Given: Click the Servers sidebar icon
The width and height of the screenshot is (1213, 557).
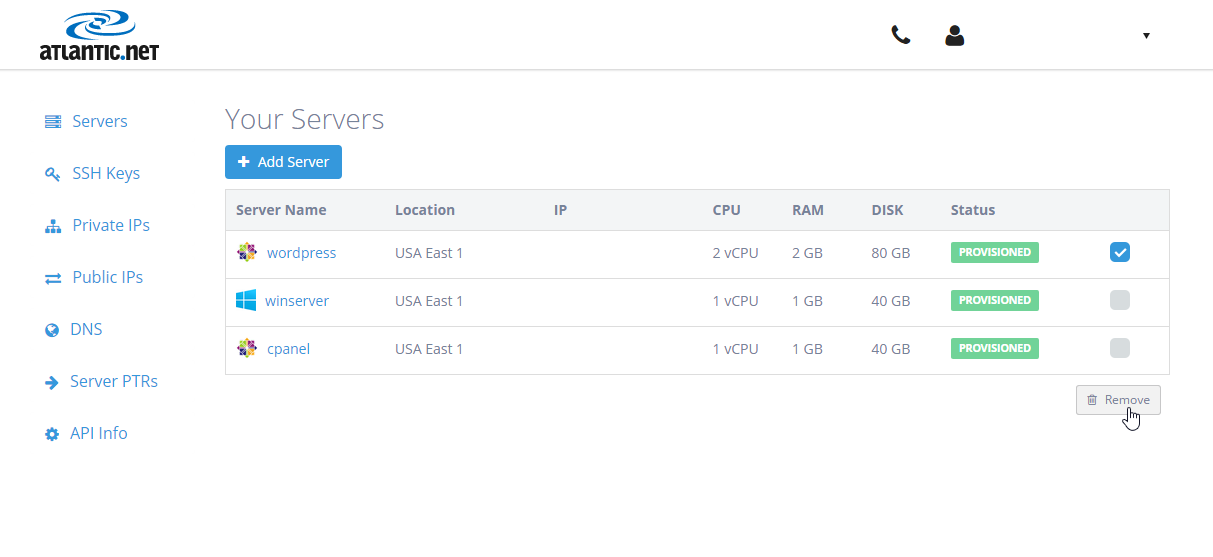Looking at the screenshot, I should (x=53, y=122).
